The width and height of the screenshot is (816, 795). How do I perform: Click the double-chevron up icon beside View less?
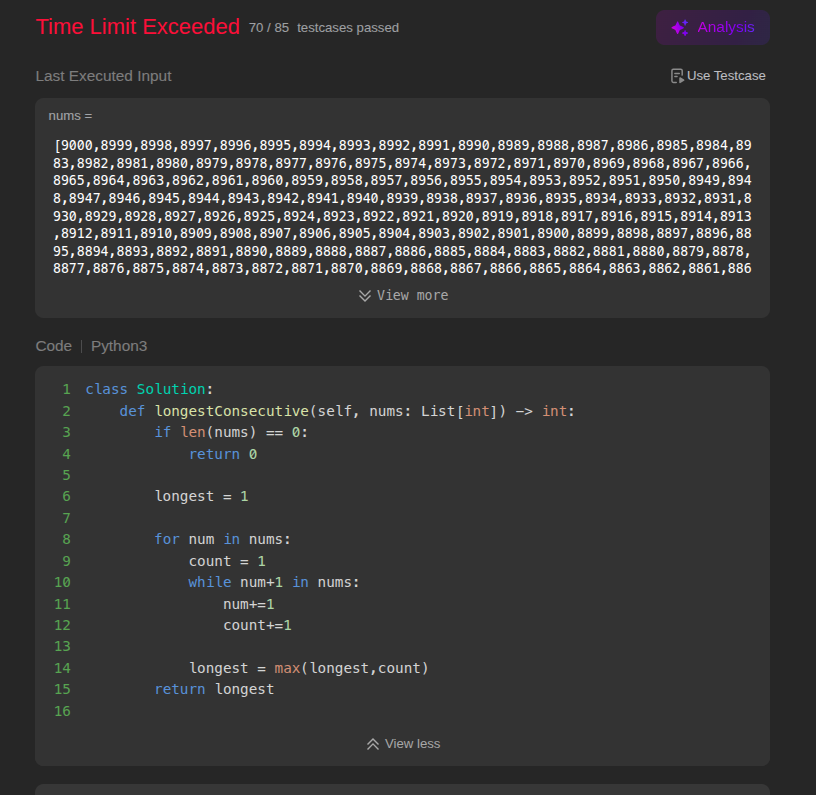tap(373, 744)
